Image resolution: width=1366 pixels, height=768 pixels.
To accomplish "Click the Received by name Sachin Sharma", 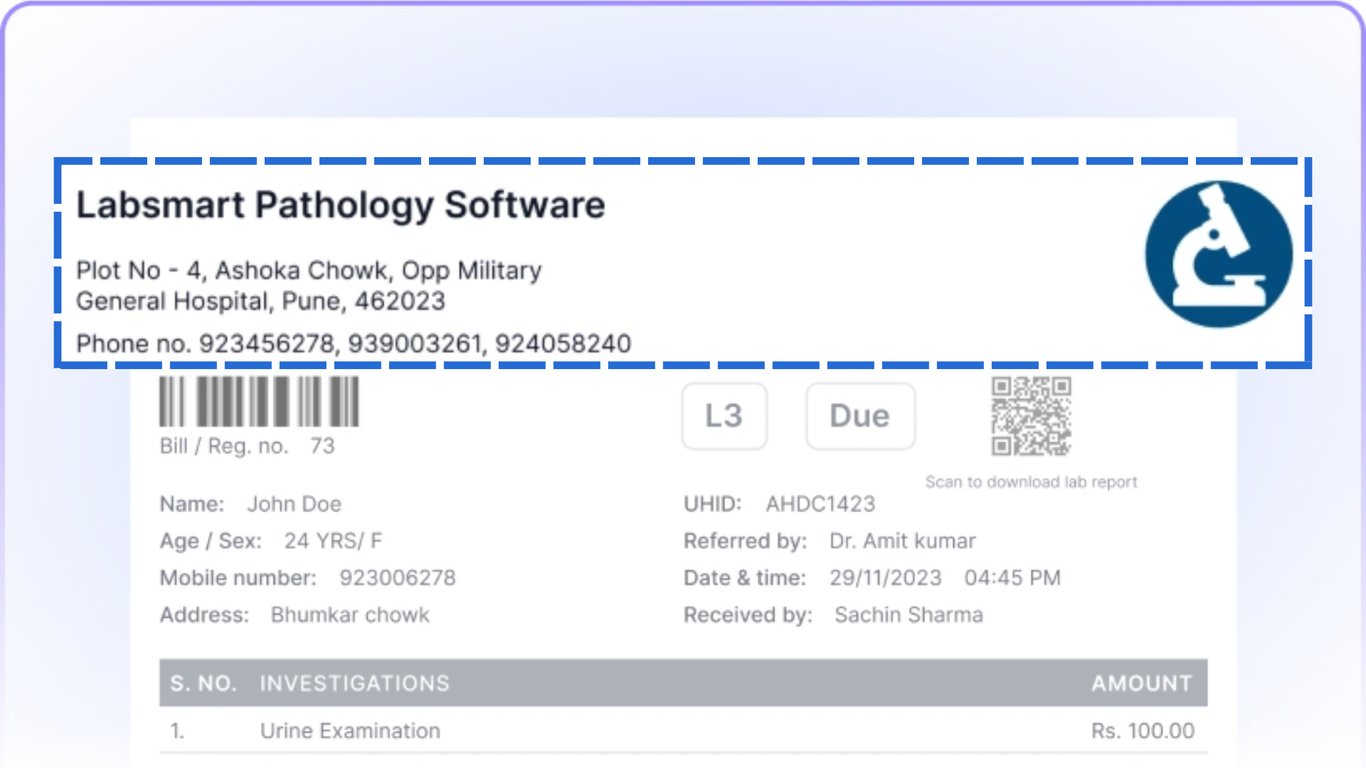I will coord(908,615).
